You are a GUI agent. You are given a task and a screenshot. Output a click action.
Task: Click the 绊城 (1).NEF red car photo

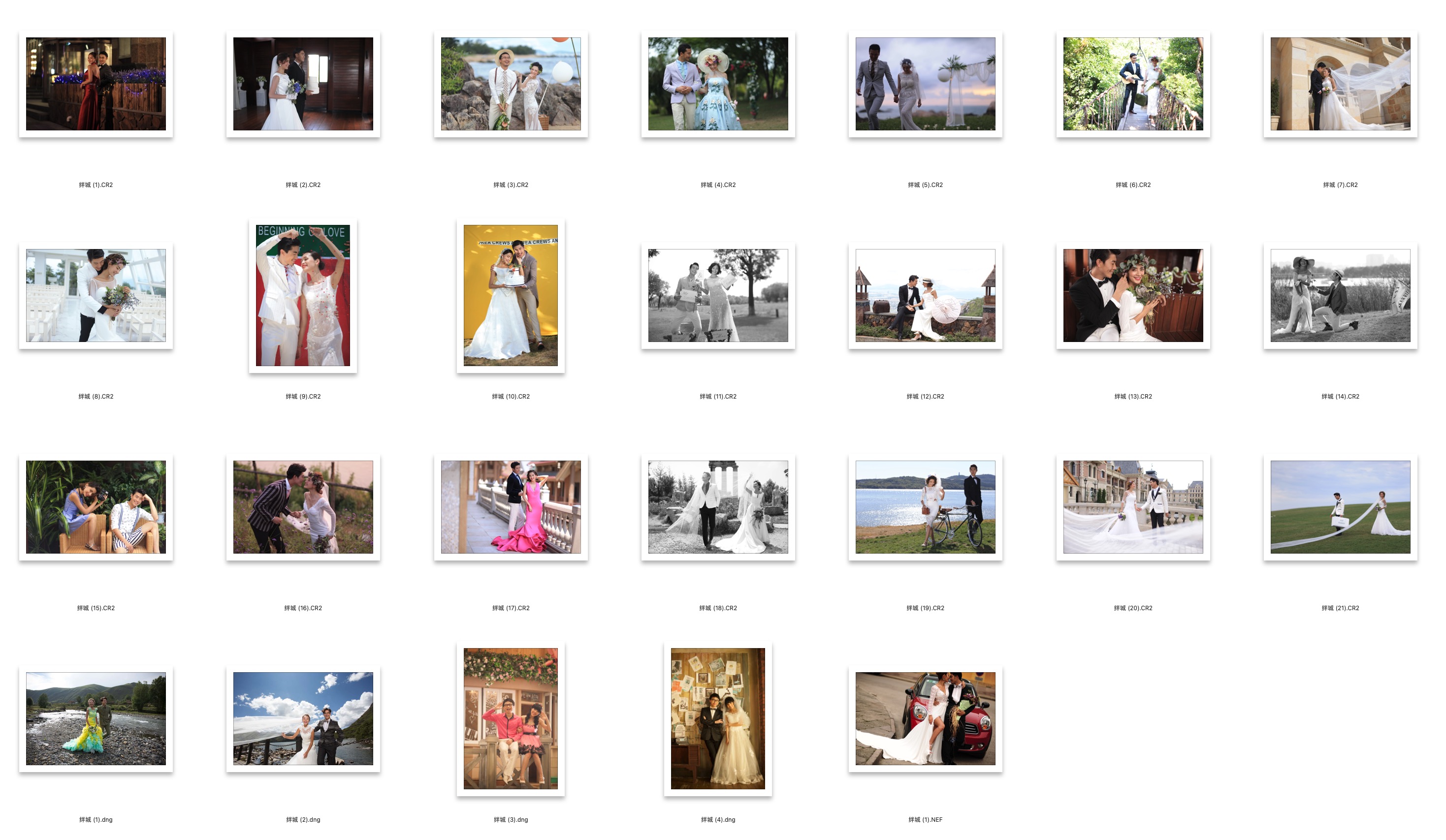[925, 718]
